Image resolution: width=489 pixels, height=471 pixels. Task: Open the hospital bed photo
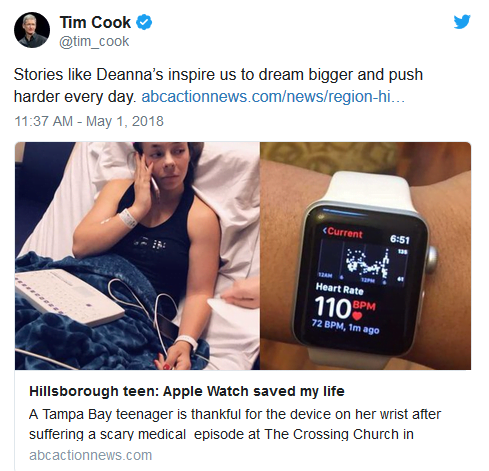(137, 256)
